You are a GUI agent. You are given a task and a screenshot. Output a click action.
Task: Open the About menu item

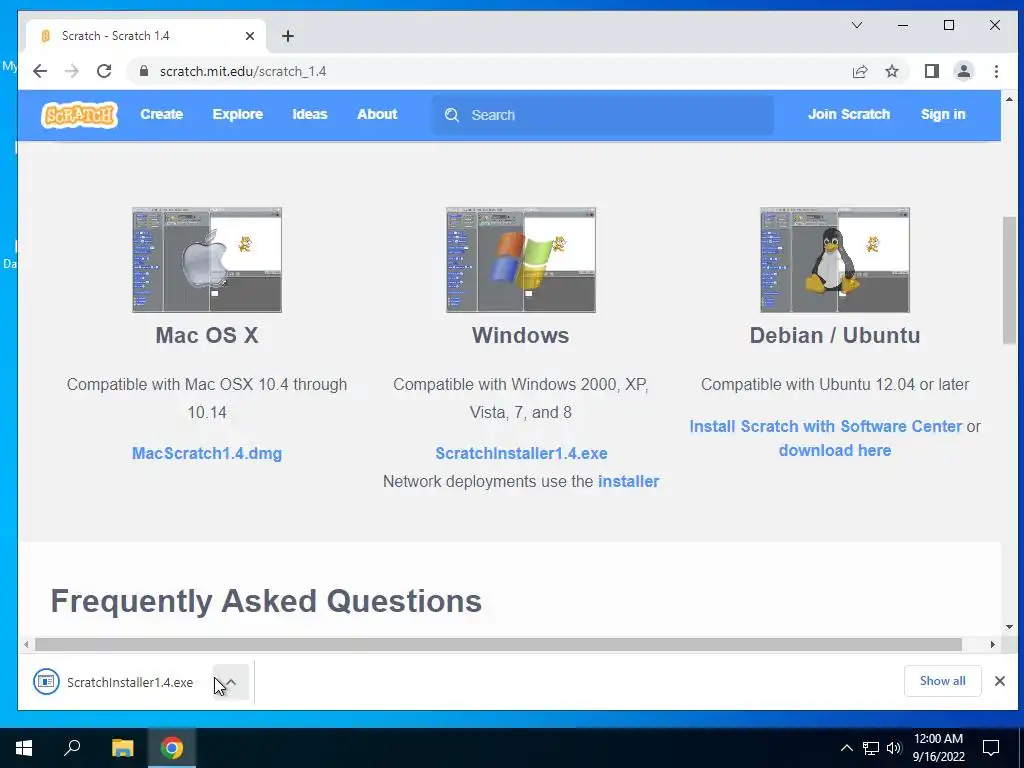(x=377, y=114)
